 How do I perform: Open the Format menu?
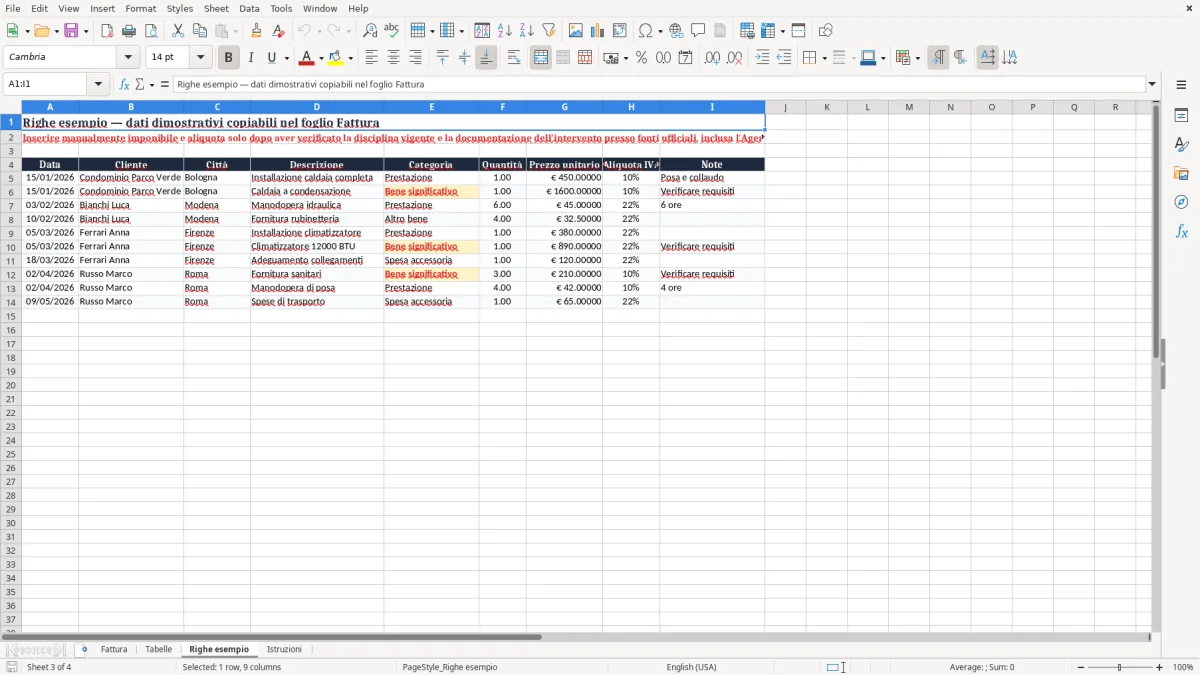click(140, 8)
